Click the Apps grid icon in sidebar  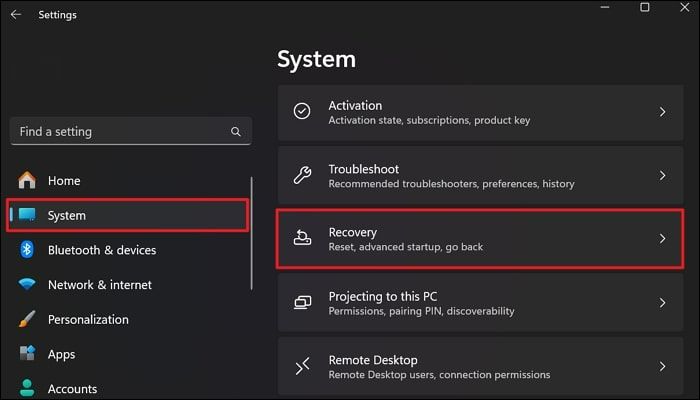[x=27, y=354]
